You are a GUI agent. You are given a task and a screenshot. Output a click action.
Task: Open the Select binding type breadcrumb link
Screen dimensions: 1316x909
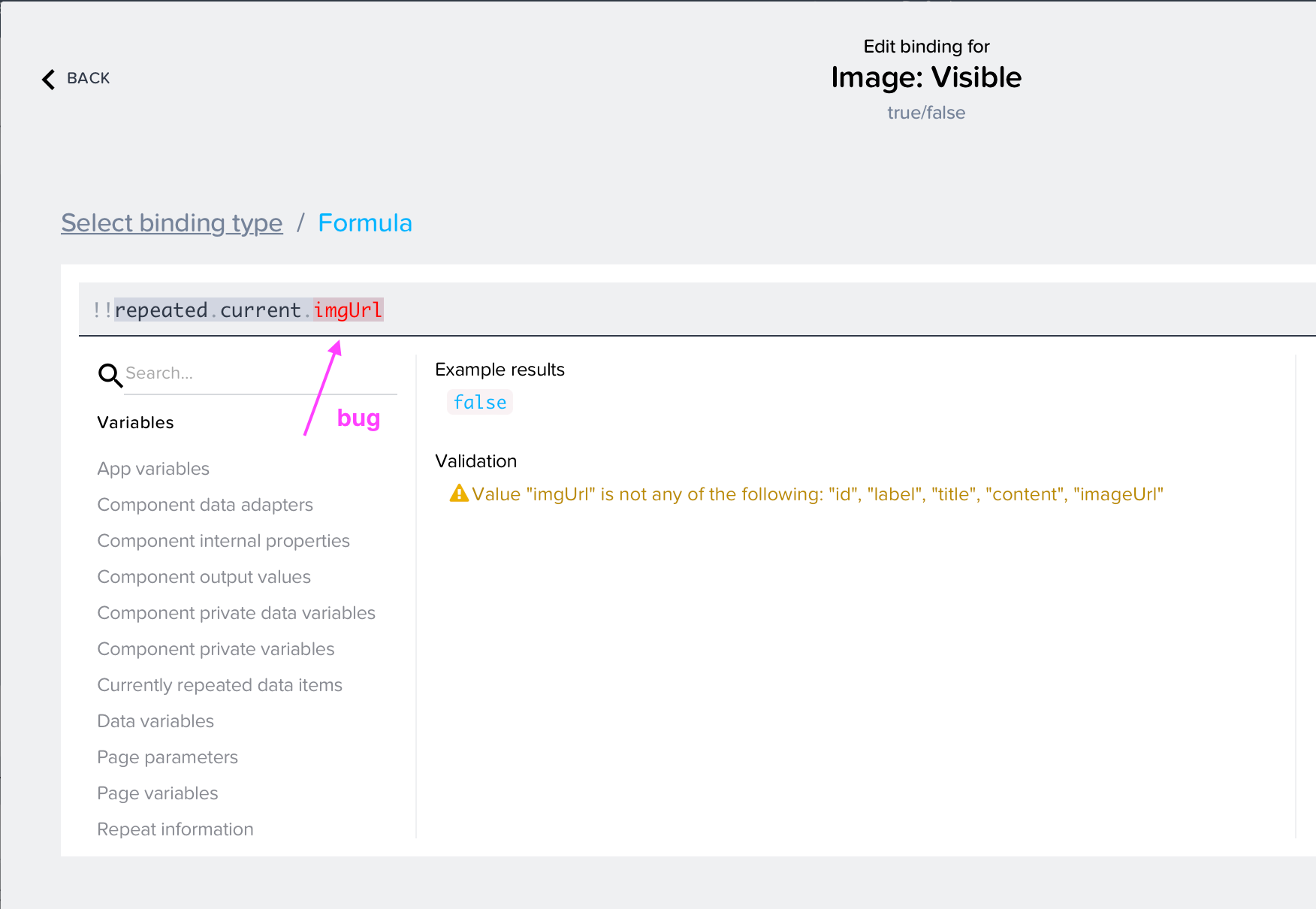(172, 223)
